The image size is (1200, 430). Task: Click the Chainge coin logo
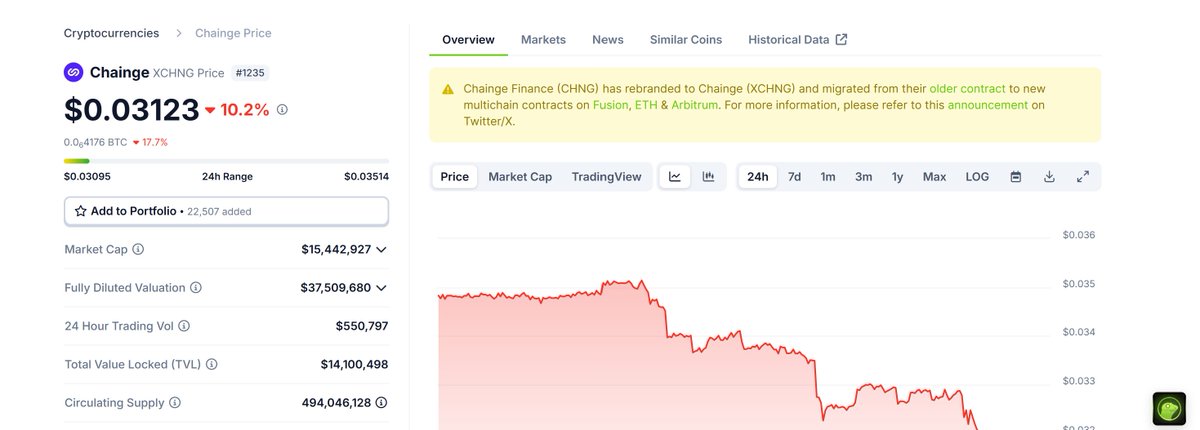pyautogui.click(x=73, y=72)
